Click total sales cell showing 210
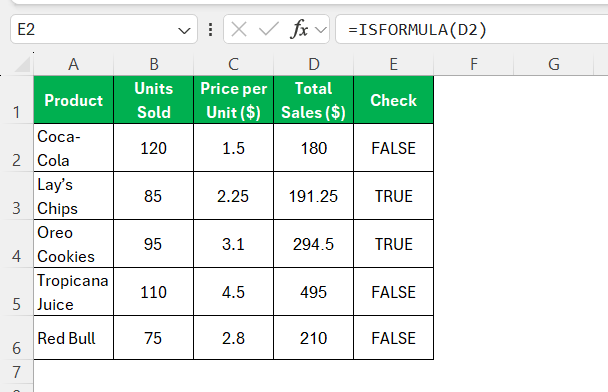 pyautogui.click(x=313, y=338)
